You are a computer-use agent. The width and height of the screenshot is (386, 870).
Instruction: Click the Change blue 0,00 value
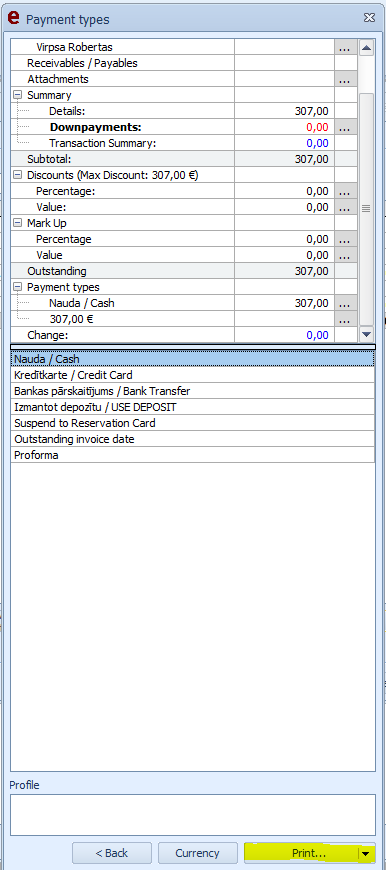pyautogui.click(x=317, y=335)
